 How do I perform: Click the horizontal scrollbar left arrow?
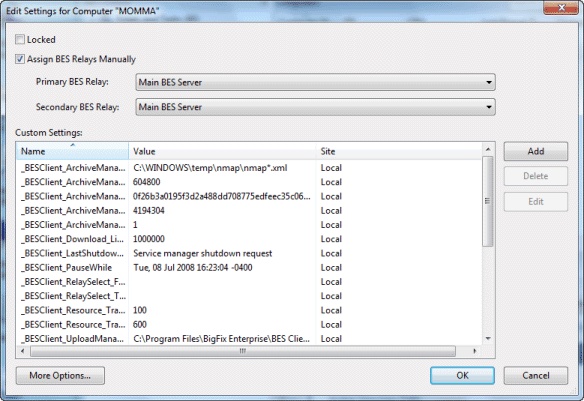point(23,351)
